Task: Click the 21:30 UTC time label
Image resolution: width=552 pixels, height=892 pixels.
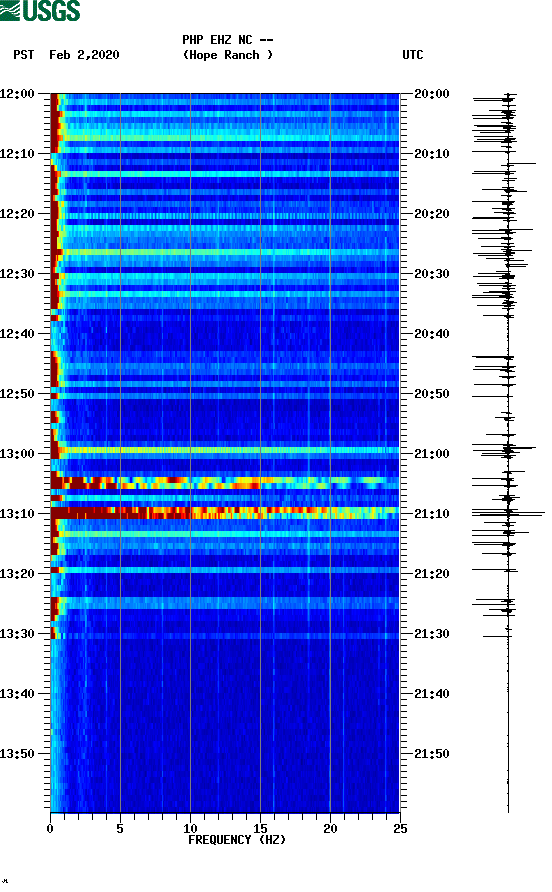Action: click(431, 634)
